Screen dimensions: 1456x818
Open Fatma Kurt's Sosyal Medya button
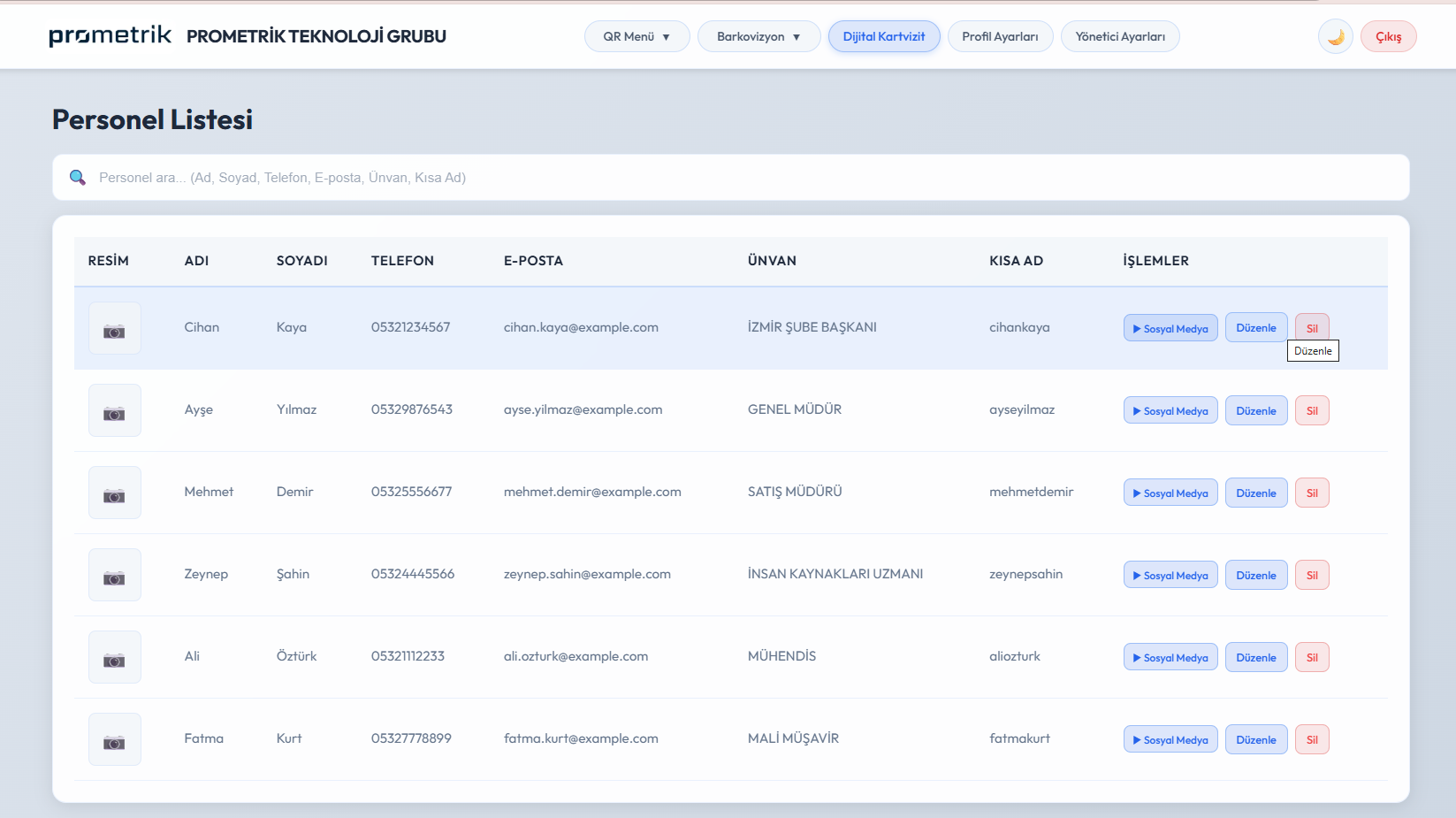coord(1170,739)
